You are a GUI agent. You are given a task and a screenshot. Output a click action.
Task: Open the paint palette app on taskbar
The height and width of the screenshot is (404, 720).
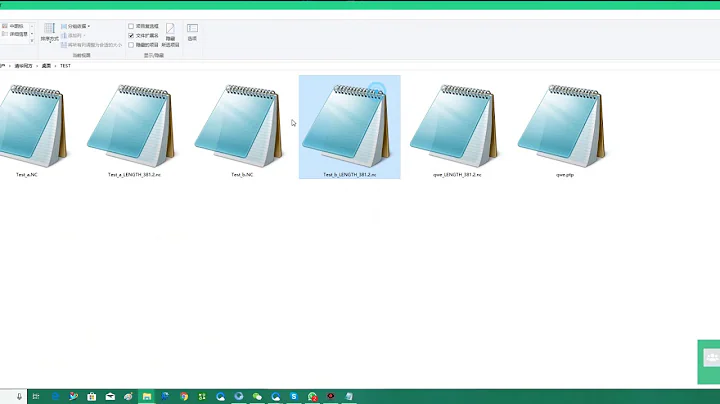coord(129,396)
